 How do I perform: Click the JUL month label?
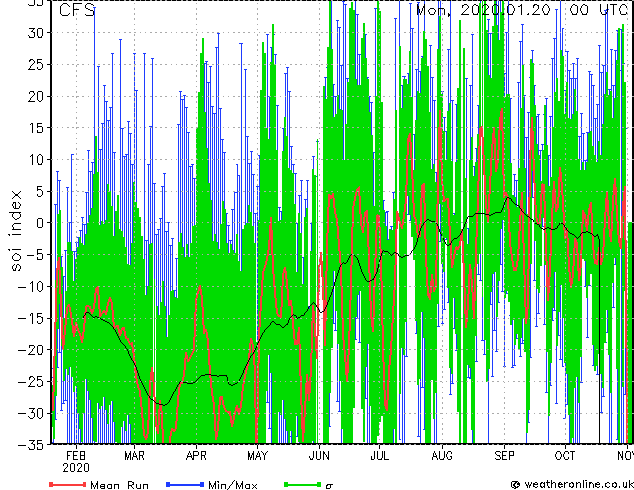tap(379, 456)
